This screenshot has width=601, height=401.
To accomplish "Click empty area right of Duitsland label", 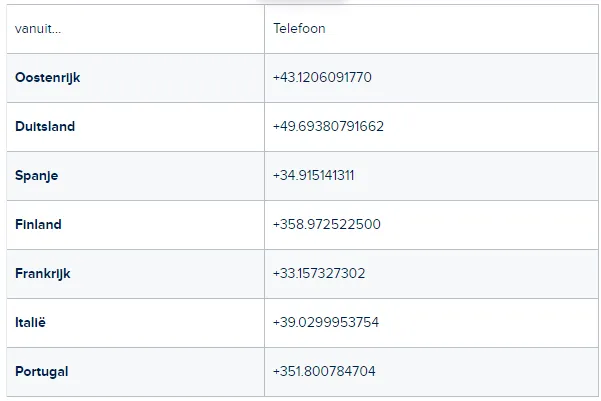I will click(x=169, y=127).
